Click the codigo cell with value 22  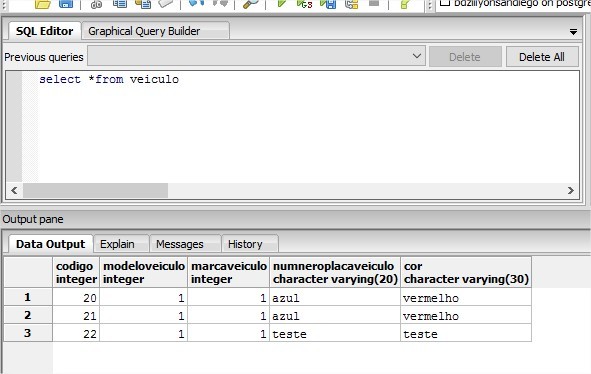coord(76,333)
